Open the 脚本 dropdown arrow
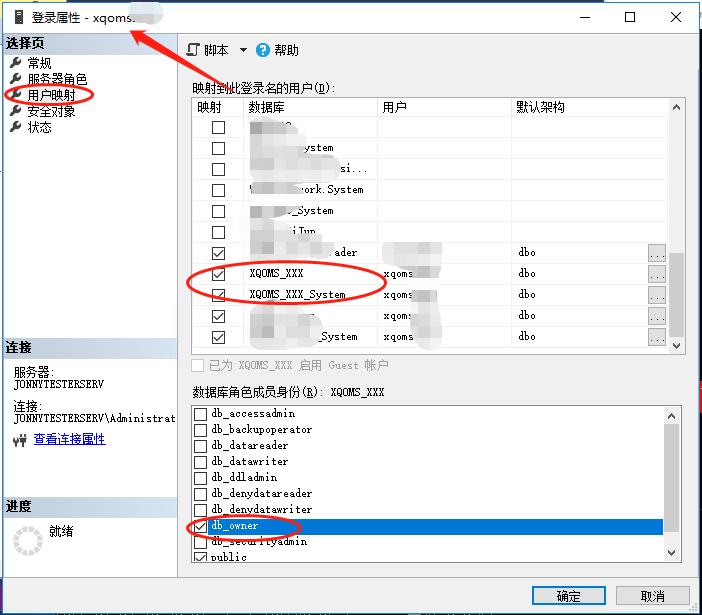This screenshot has width=702, height=615. pyautogui.click(x=243, y=50)
